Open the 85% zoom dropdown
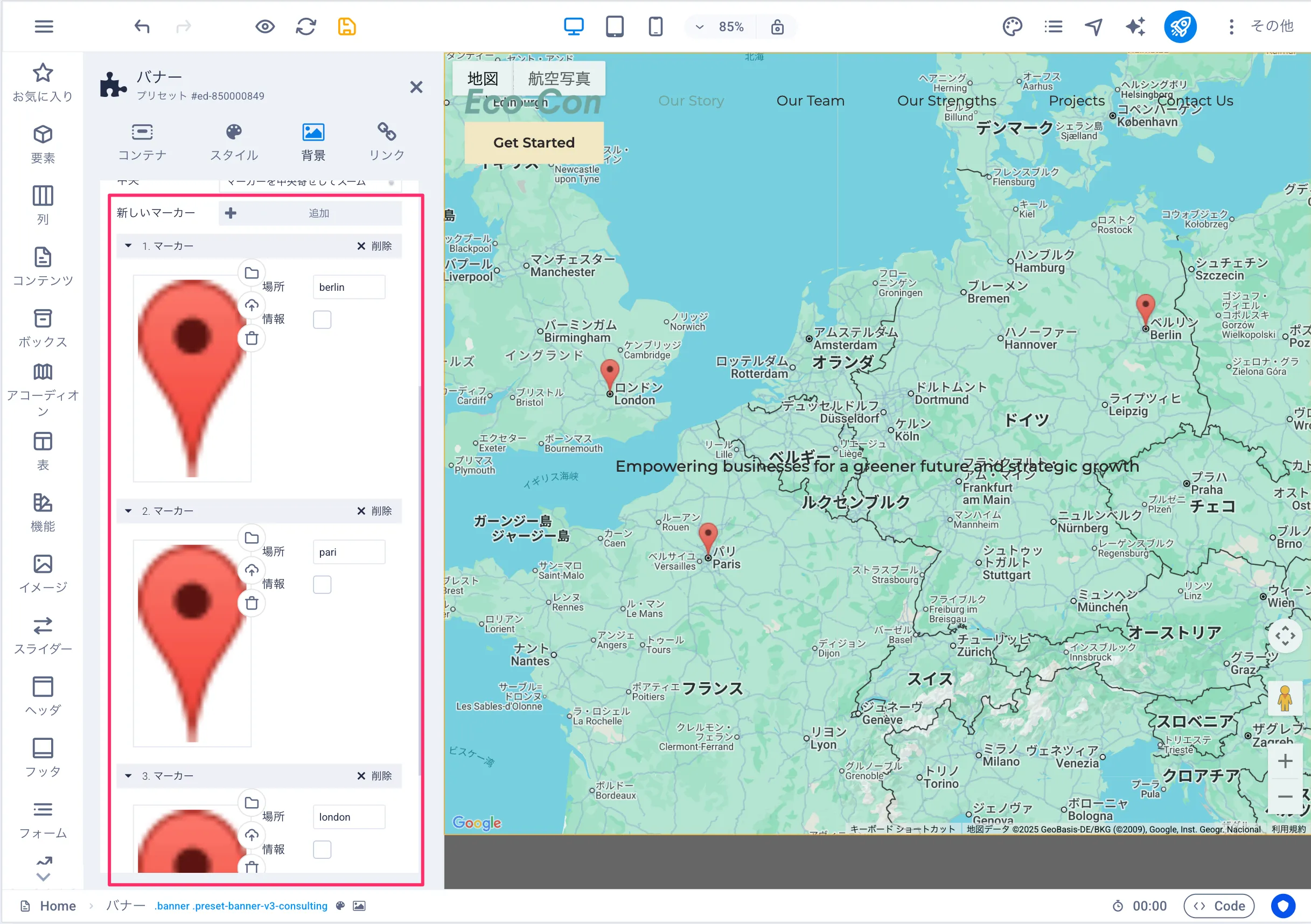Image resolution: width=1311 pixels, height=924 pixels. (720, 27)
